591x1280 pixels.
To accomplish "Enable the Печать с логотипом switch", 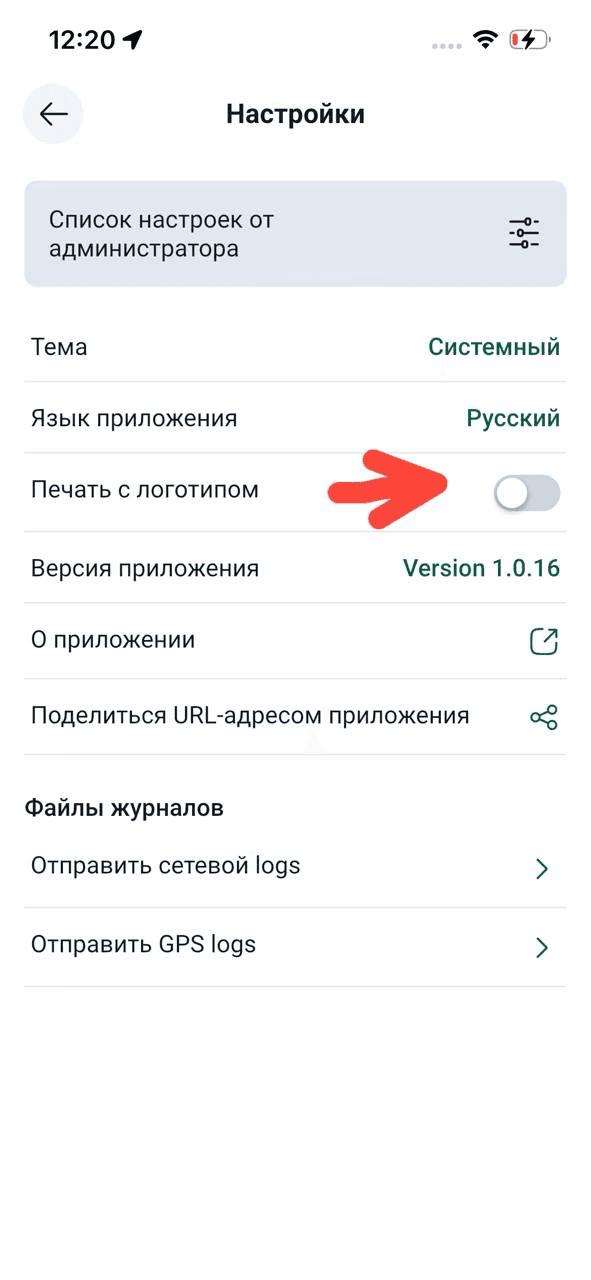I will (x=527, y=492).
